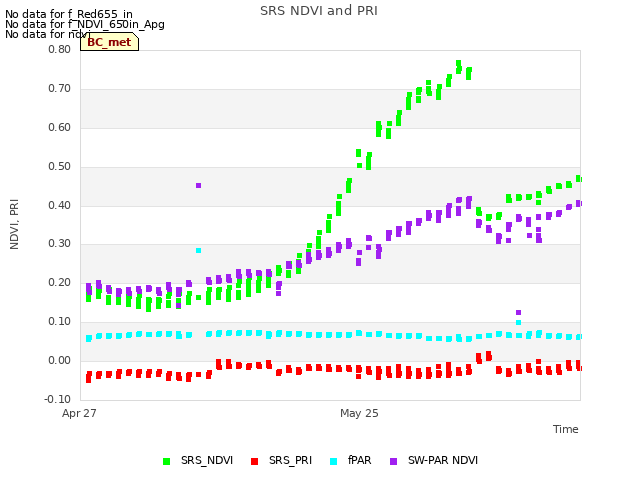The height and width of the screenshot is (480, 640).
Task: Click the No data for f_NDVI_650in_Apg message
Action: click(x=85, y=24)
